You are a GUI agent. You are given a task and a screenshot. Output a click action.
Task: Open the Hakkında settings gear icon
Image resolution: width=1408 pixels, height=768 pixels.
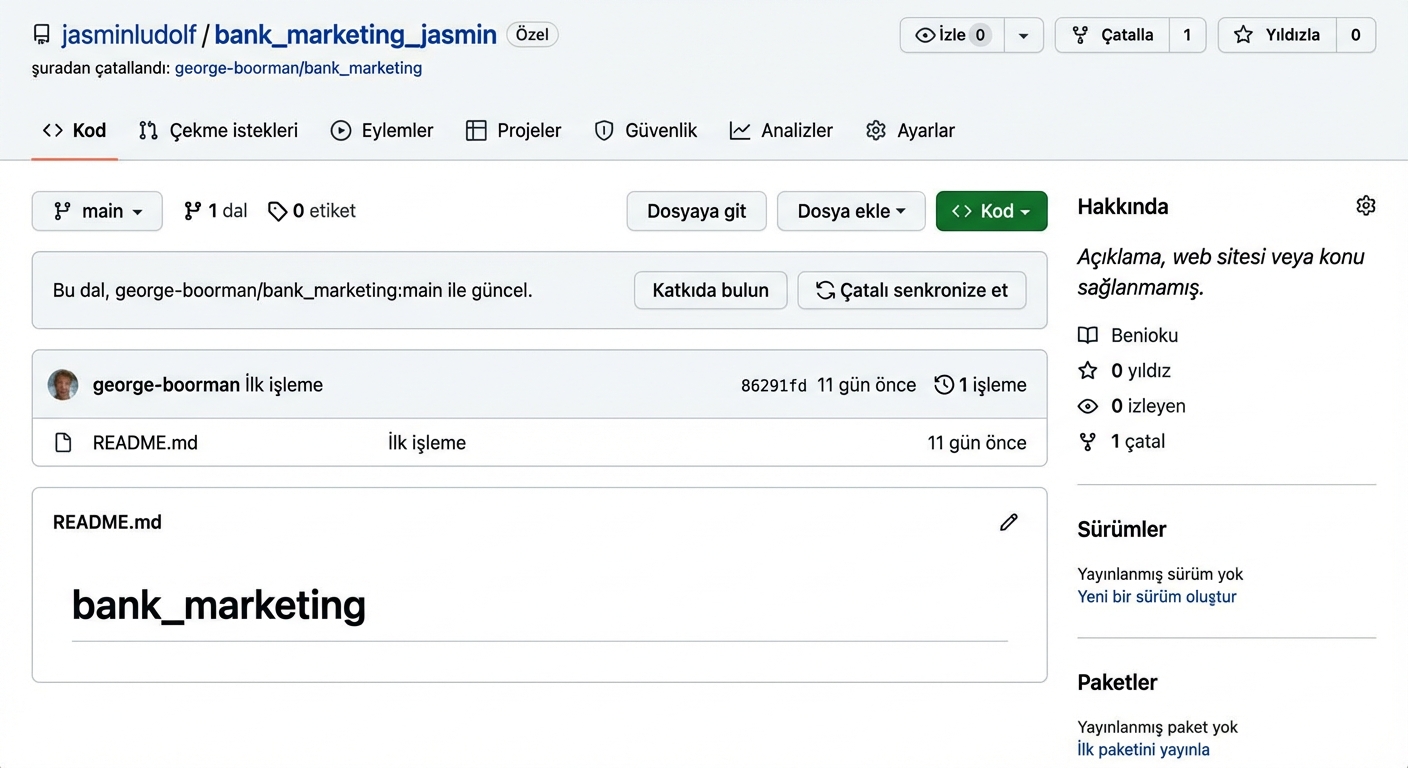(x=1365, y=206)
